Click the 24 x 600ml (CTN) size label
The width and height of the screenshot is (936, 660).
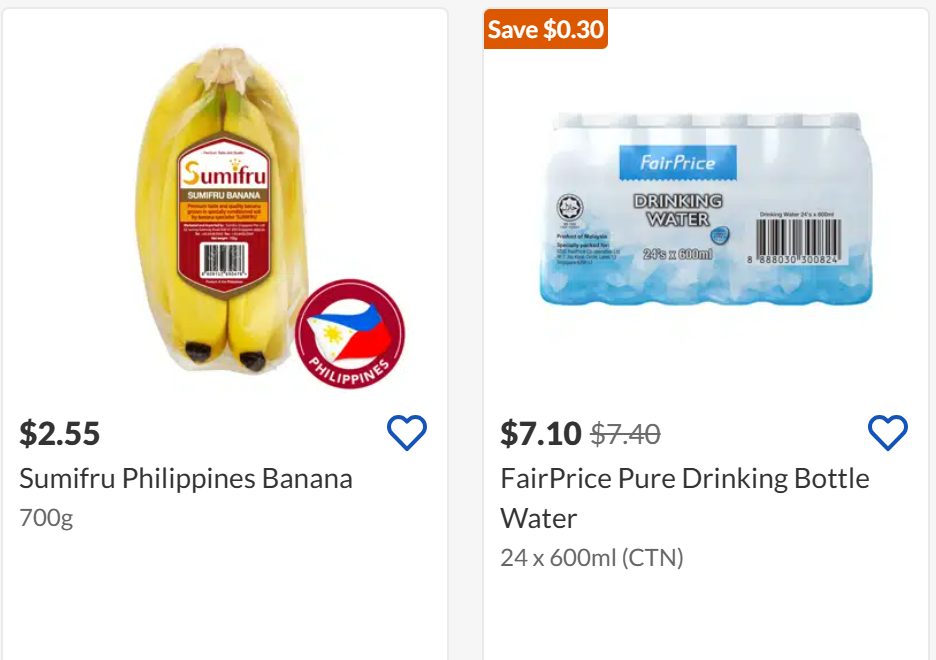pyautogui.click(x=592, y=557)
